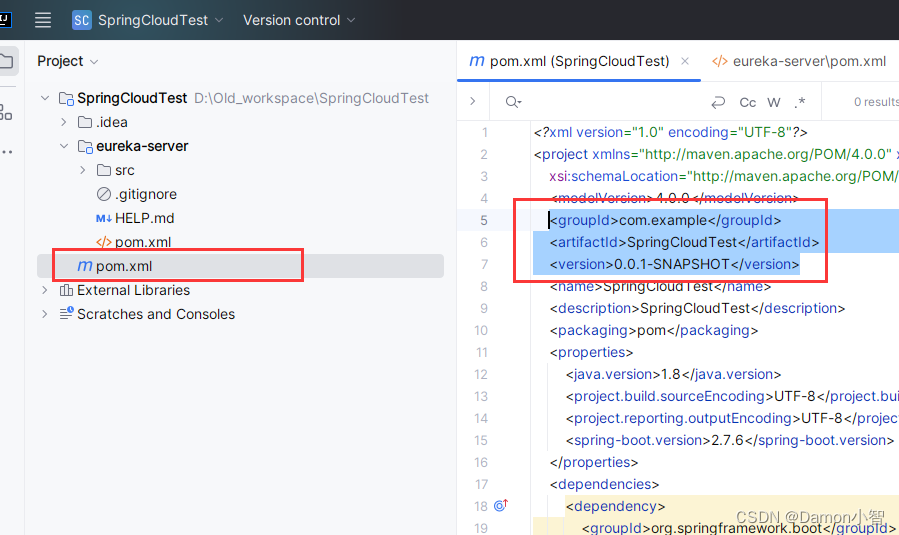Viewport: 899px width, 535px height.
Task: Click the opening properties tag line
Action: point(591,352)
